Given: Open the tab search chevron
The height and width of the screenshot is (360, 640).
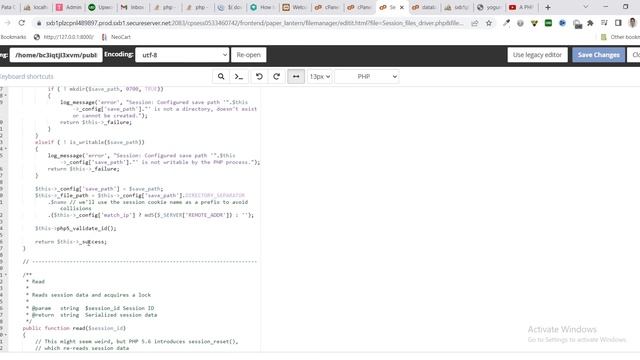Looking at the screenshot, I should [586, 7].
